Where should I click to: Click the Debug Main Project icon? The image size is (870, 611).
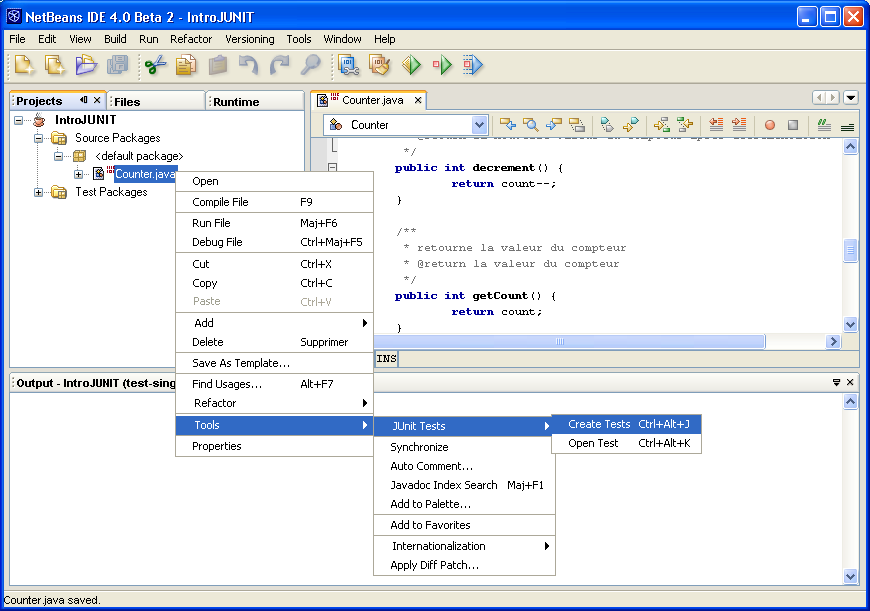pyautogui.click(x=442, y=65)
